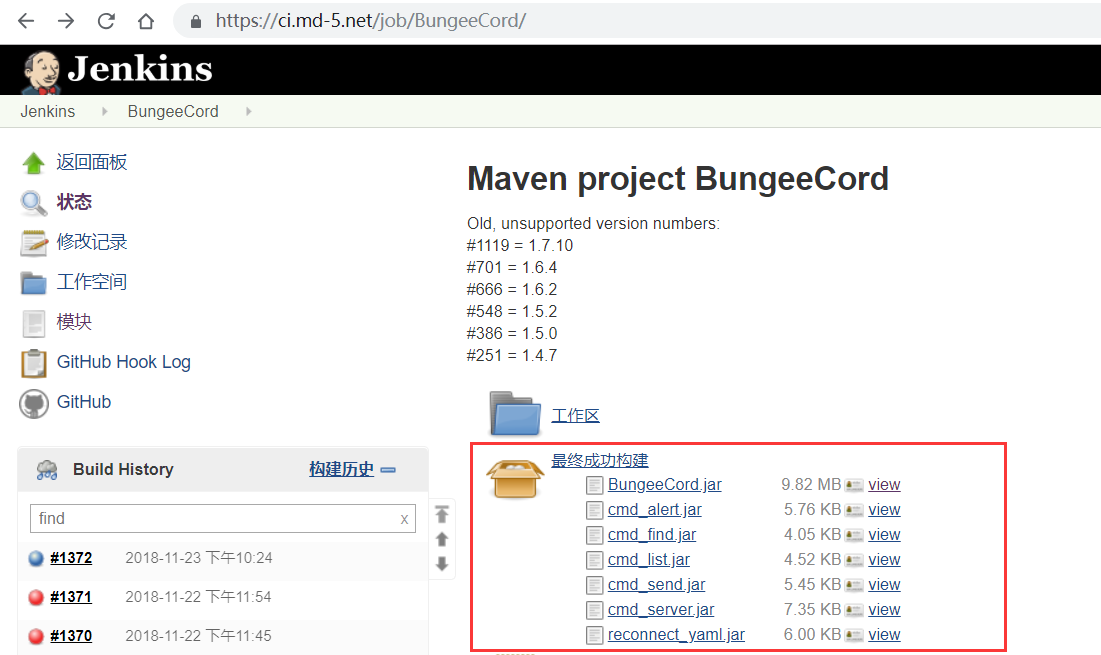
Task: Click the green up-arrow 返回面板 icon
Action: click(x=33, y=163)
